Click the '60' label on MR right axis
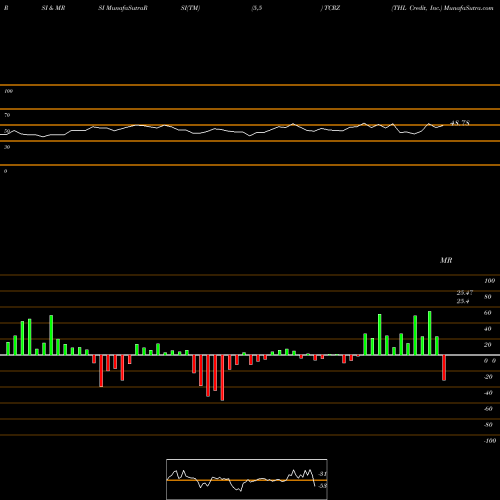Viewport: 500px width, 500px height. pos(487,313)
